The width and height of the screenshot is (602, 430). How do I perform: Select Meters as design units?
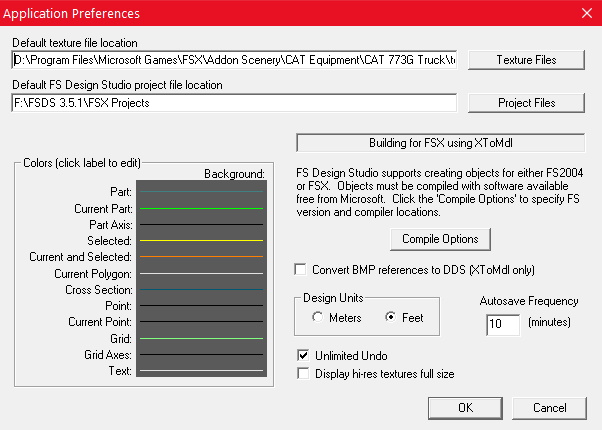(x=318, y=318)
